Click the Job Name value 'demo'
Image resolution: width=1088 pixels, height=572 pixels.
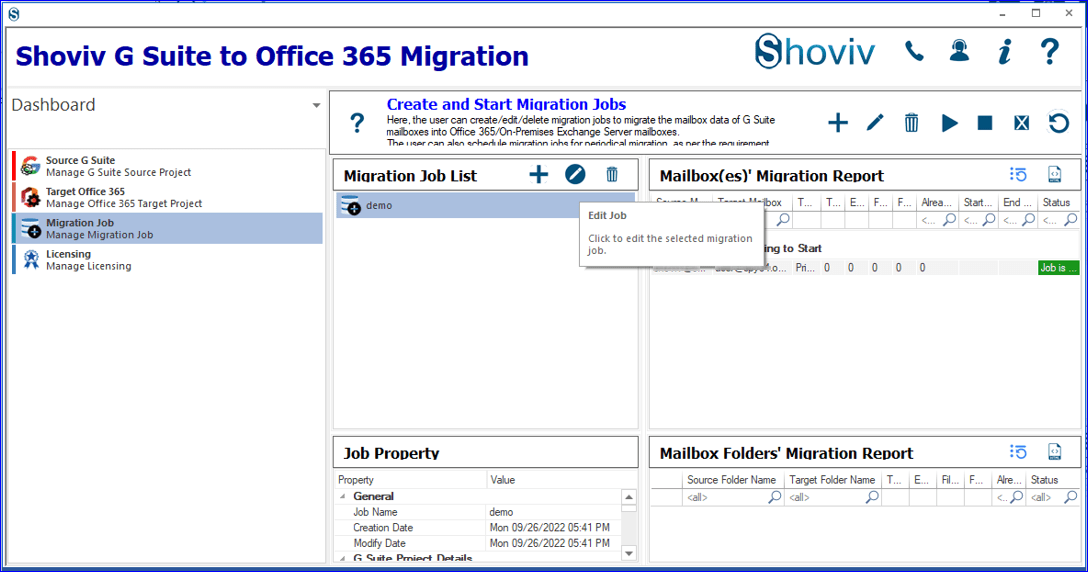(501, 512)
